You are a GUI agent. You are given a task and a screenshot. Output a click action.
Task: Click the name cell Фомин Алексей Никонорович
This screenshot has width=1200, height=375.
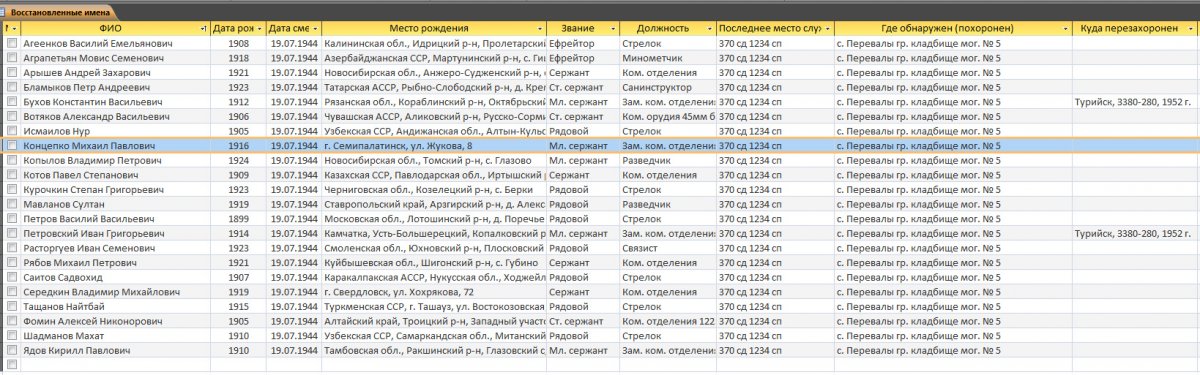point(116,320)
